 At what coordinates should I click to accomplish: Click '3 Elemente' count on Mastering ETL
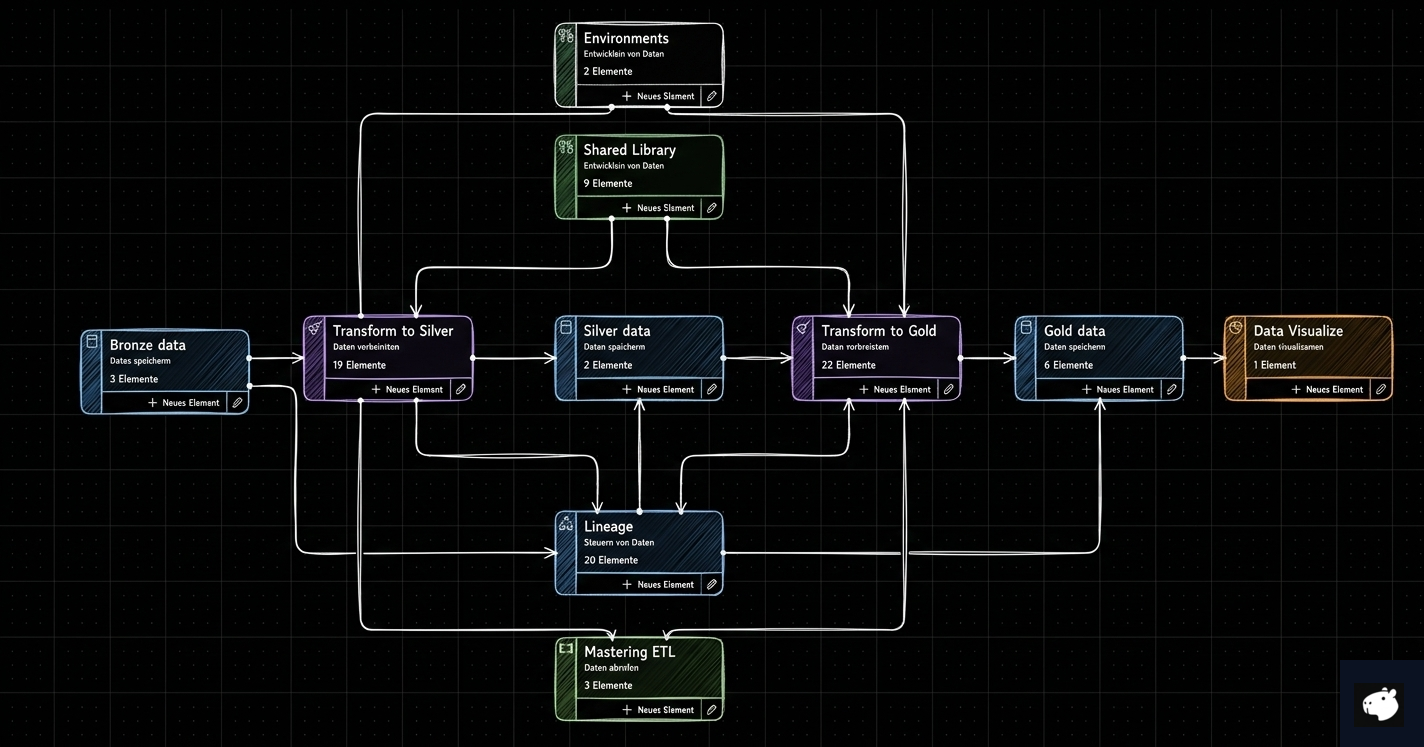[x=608, y=685]
